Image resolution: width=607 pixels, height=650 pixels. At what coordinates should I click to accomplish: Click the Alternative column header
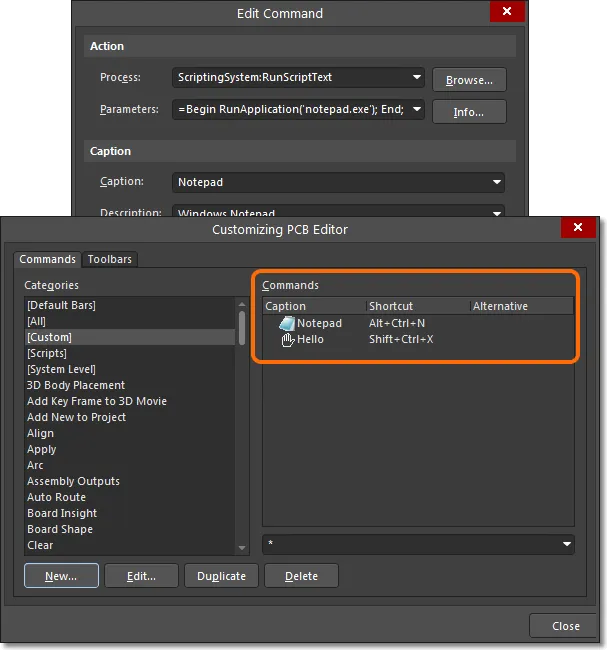point(522,306)
